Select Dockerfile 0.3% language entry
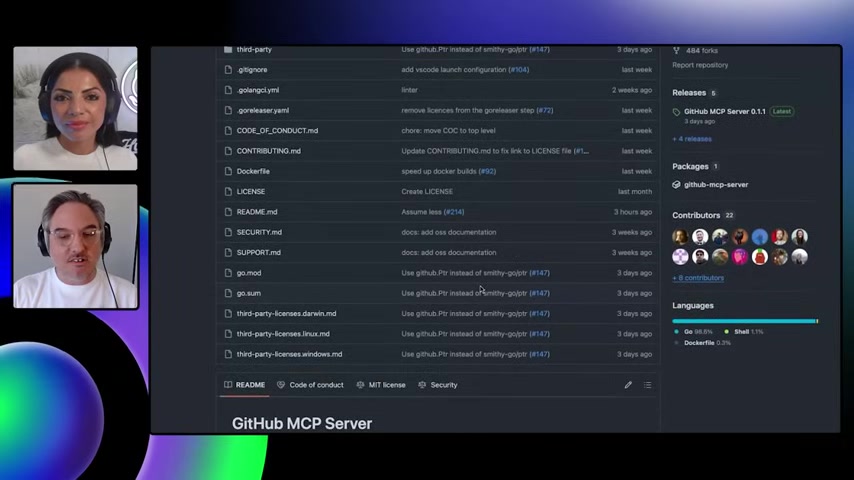 [703, 343]
